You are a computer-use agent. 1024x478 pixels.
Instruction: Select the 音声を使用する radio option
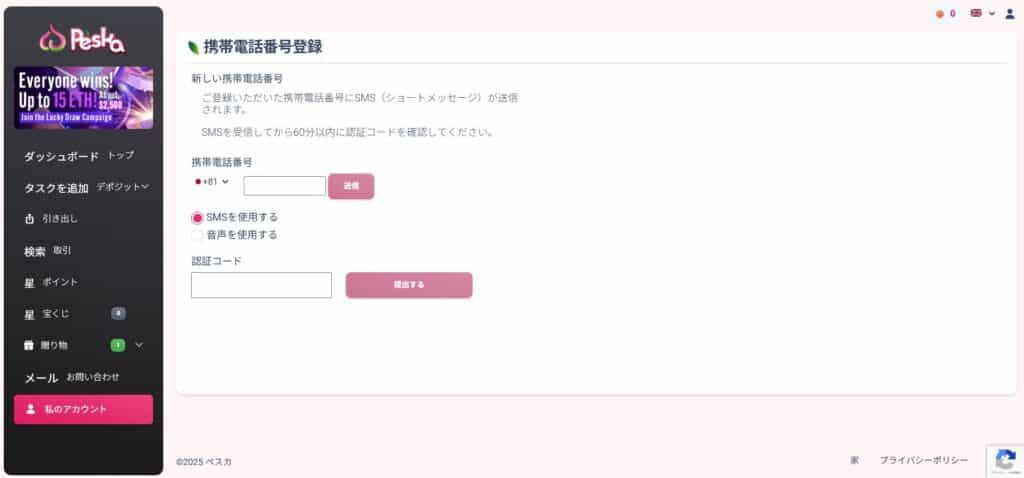click(197, 235)
